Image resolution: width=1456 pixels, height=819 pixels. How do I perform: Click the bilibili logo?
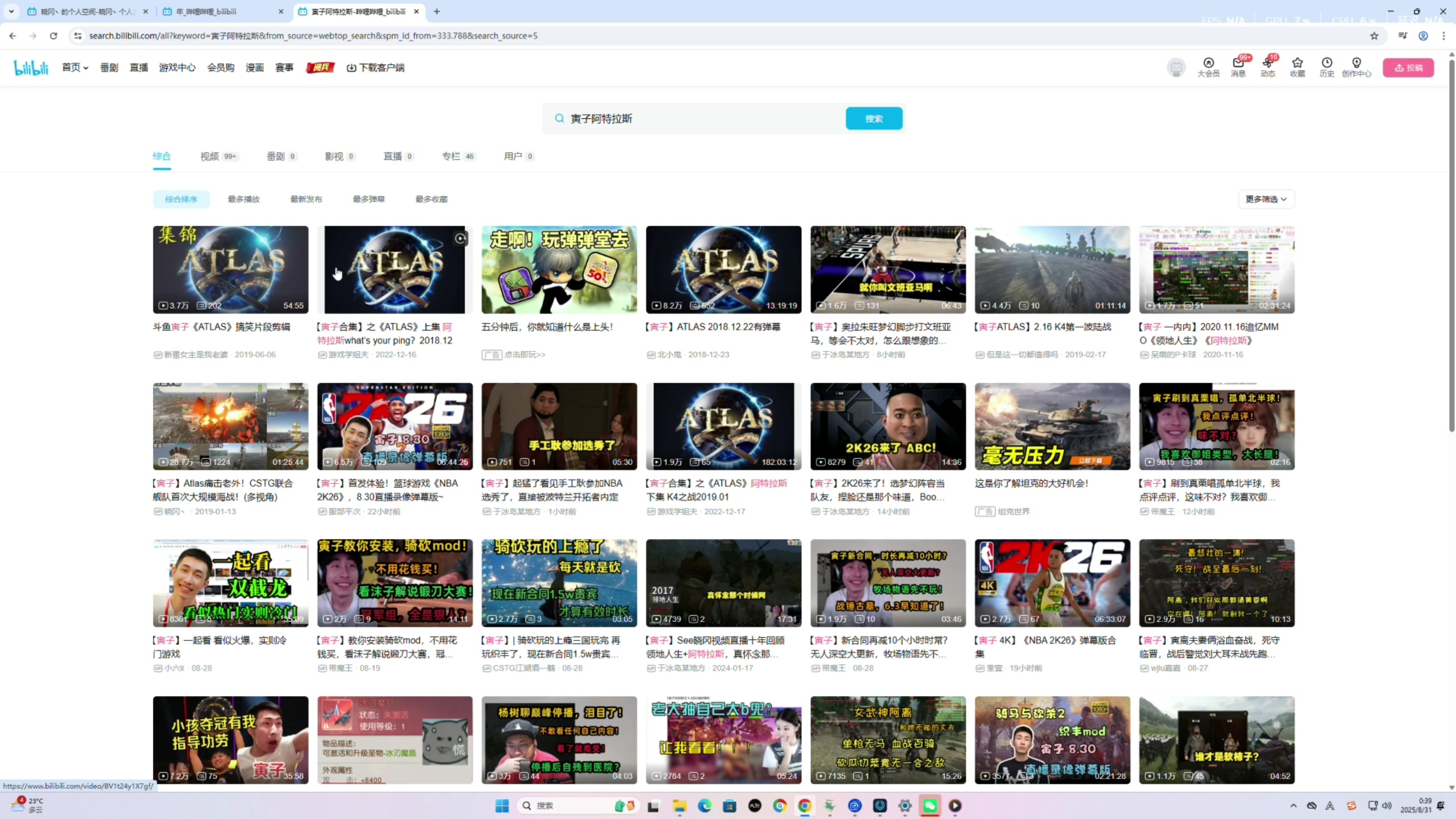tap(31, 68)
